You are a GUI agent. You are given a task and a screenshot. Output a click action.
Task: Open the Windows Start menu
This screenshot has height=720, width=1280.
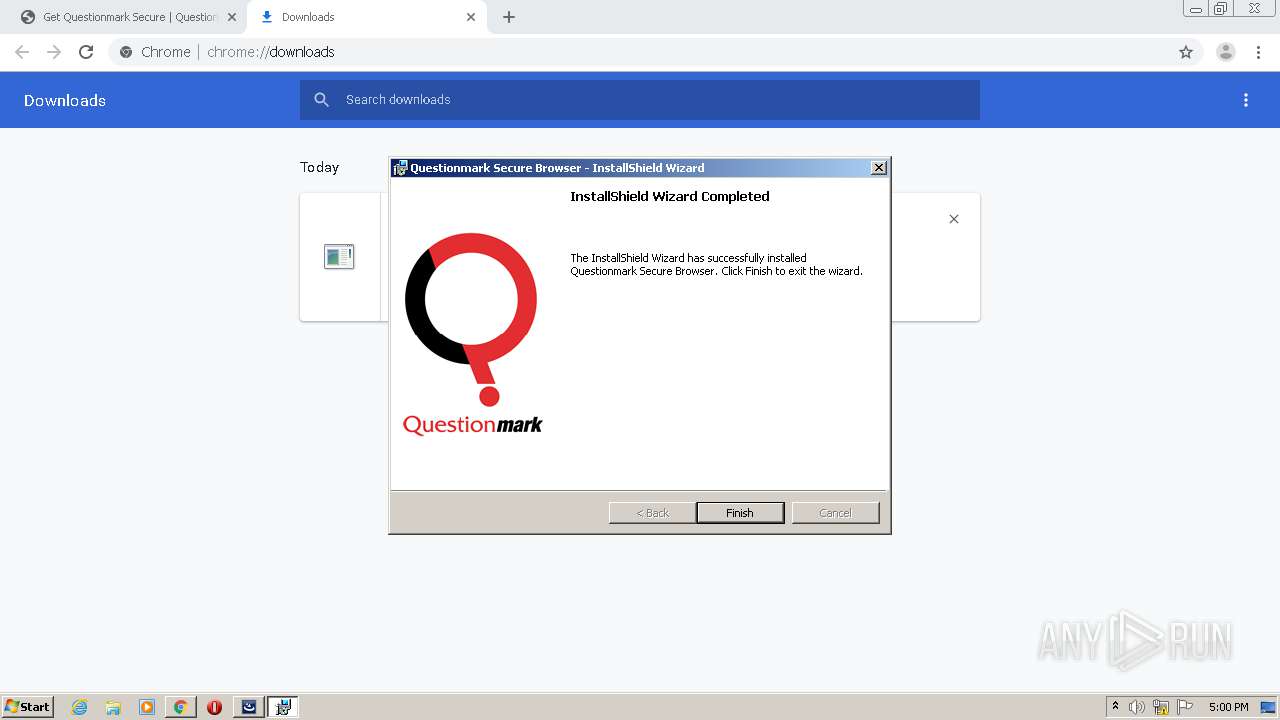coord(27,707)
